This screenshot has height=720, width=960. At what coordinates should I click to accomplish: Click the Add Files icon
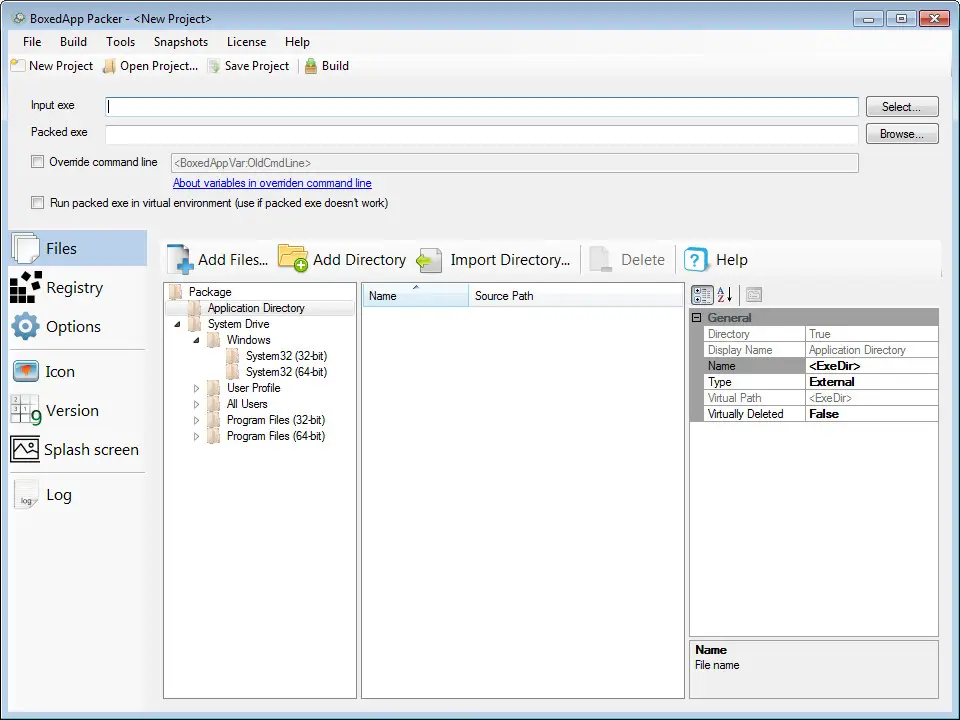pyautogui.click(x=180, y=260)
